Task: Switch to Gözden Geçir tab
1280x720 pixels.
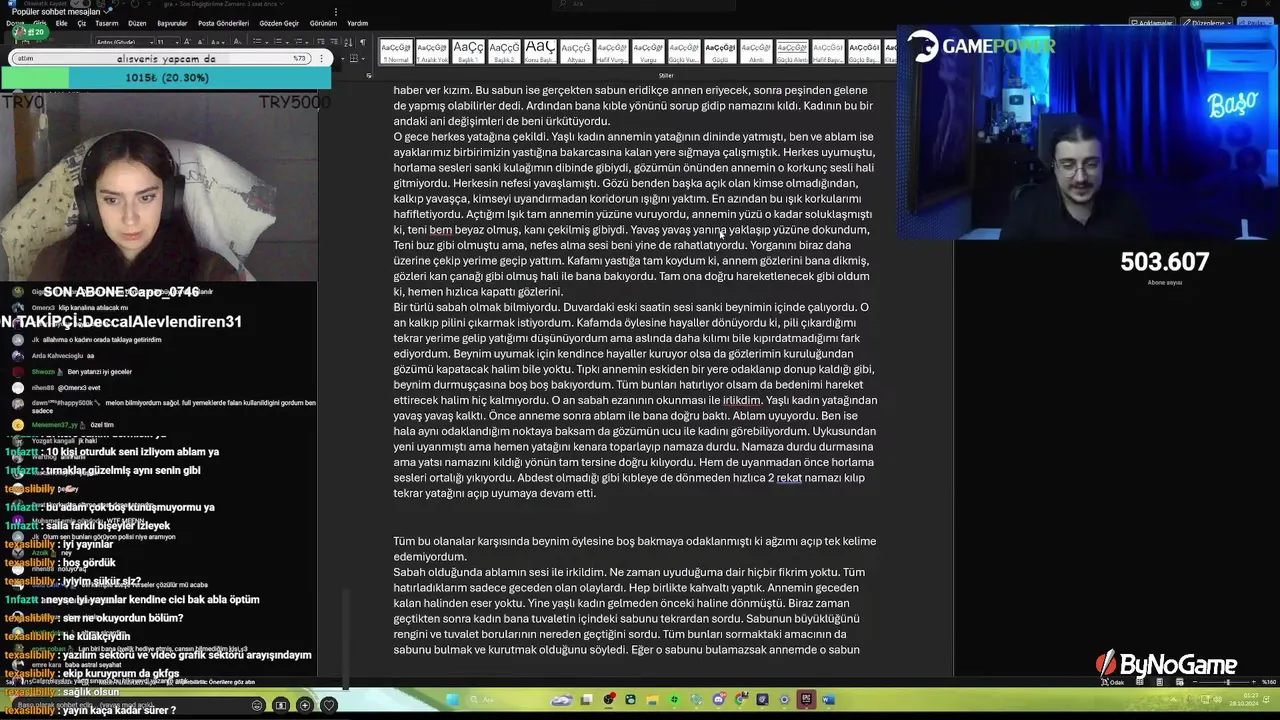Action: click(279, 23)
